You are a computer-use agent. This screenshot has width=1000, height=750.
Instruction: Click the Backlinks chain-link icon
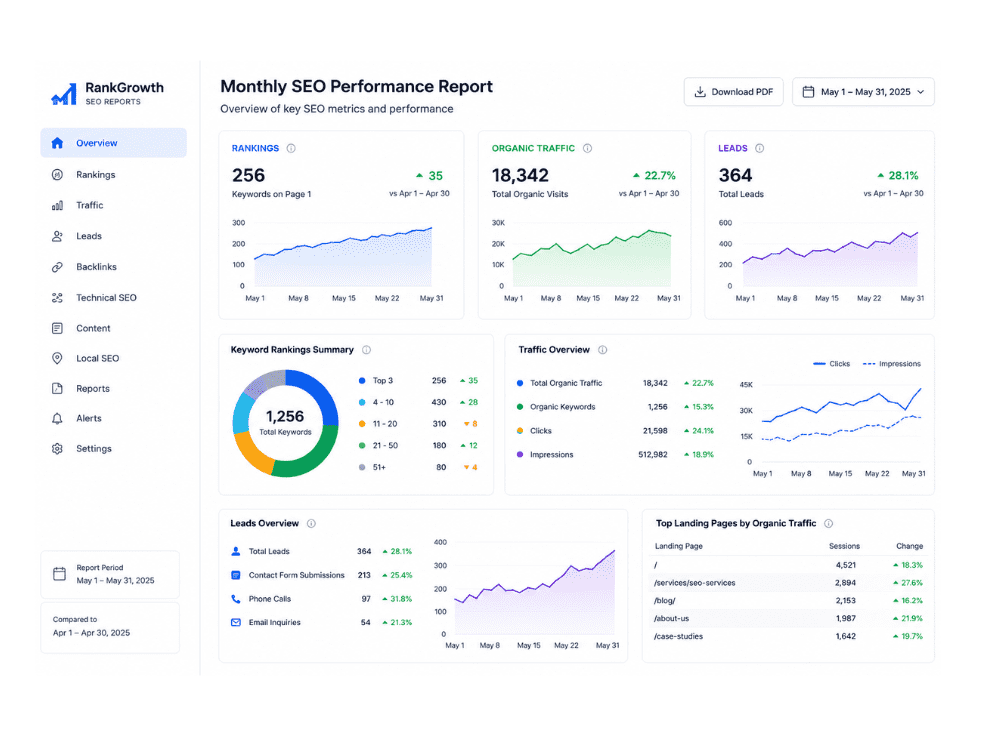(x=57, y=267)
